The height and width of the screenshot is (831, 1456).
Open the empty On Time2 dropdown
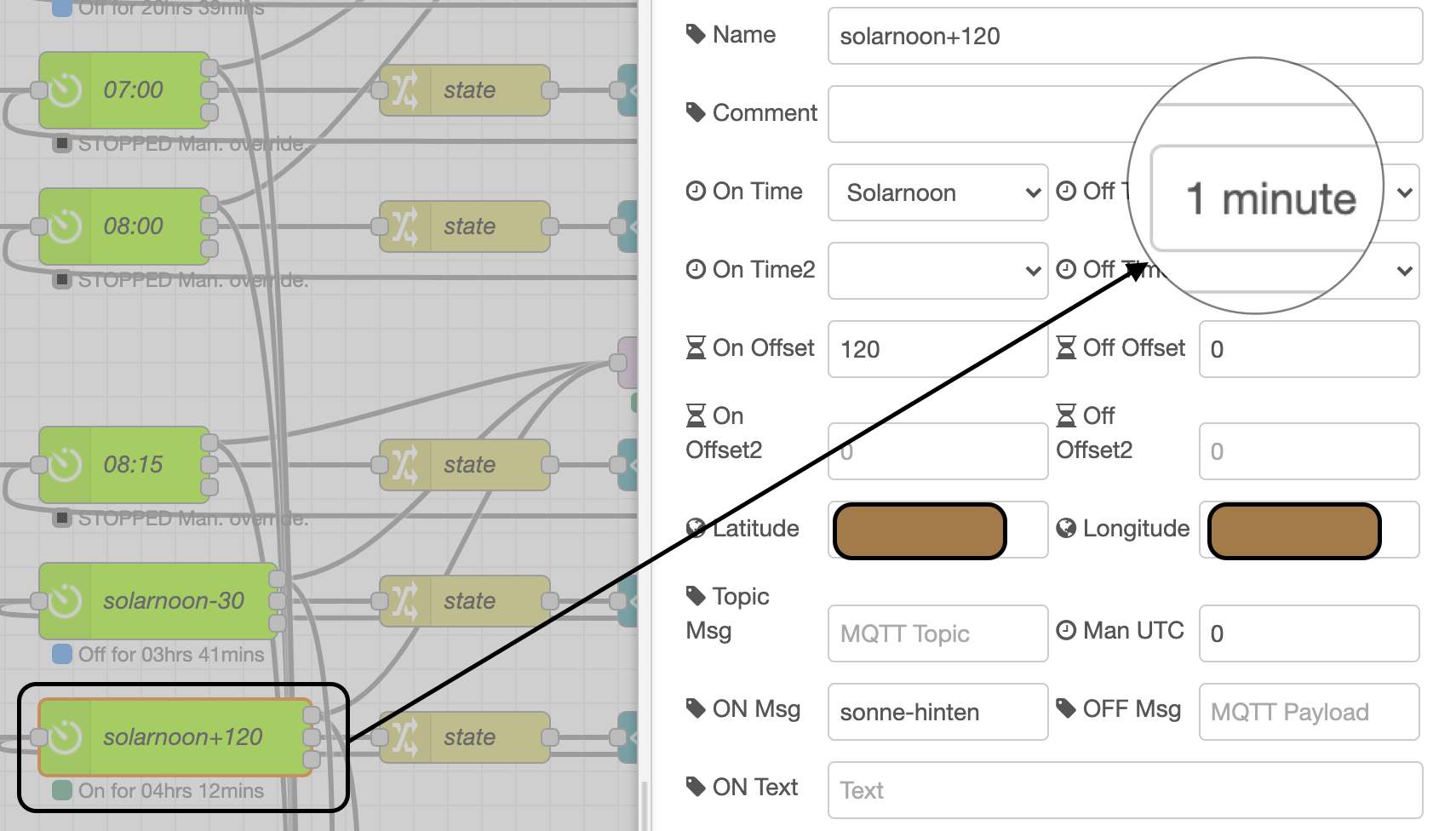coord(937,271)
